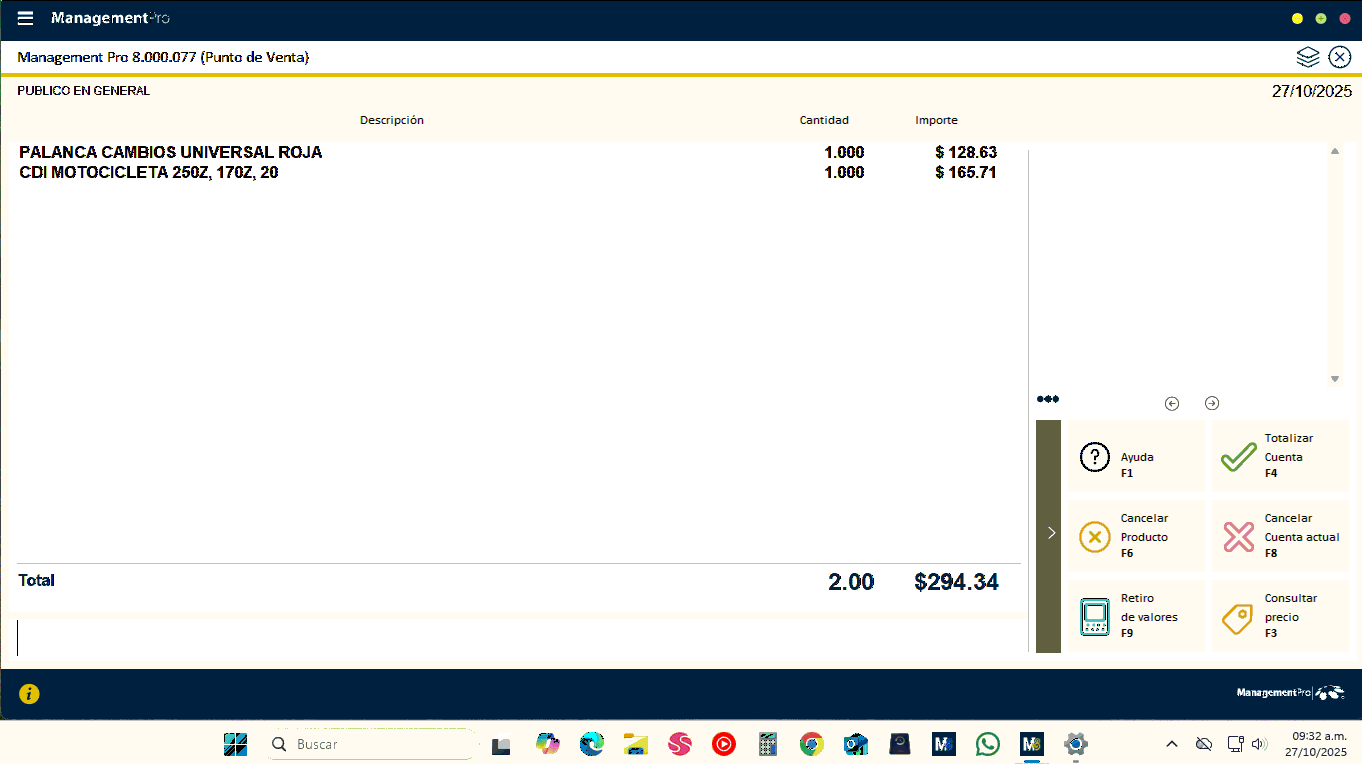Viewport: 1362px width, 764px height.
Task: Click the yellow info icon in the footer
Action: pyautogui.click(x=29, y=694)
